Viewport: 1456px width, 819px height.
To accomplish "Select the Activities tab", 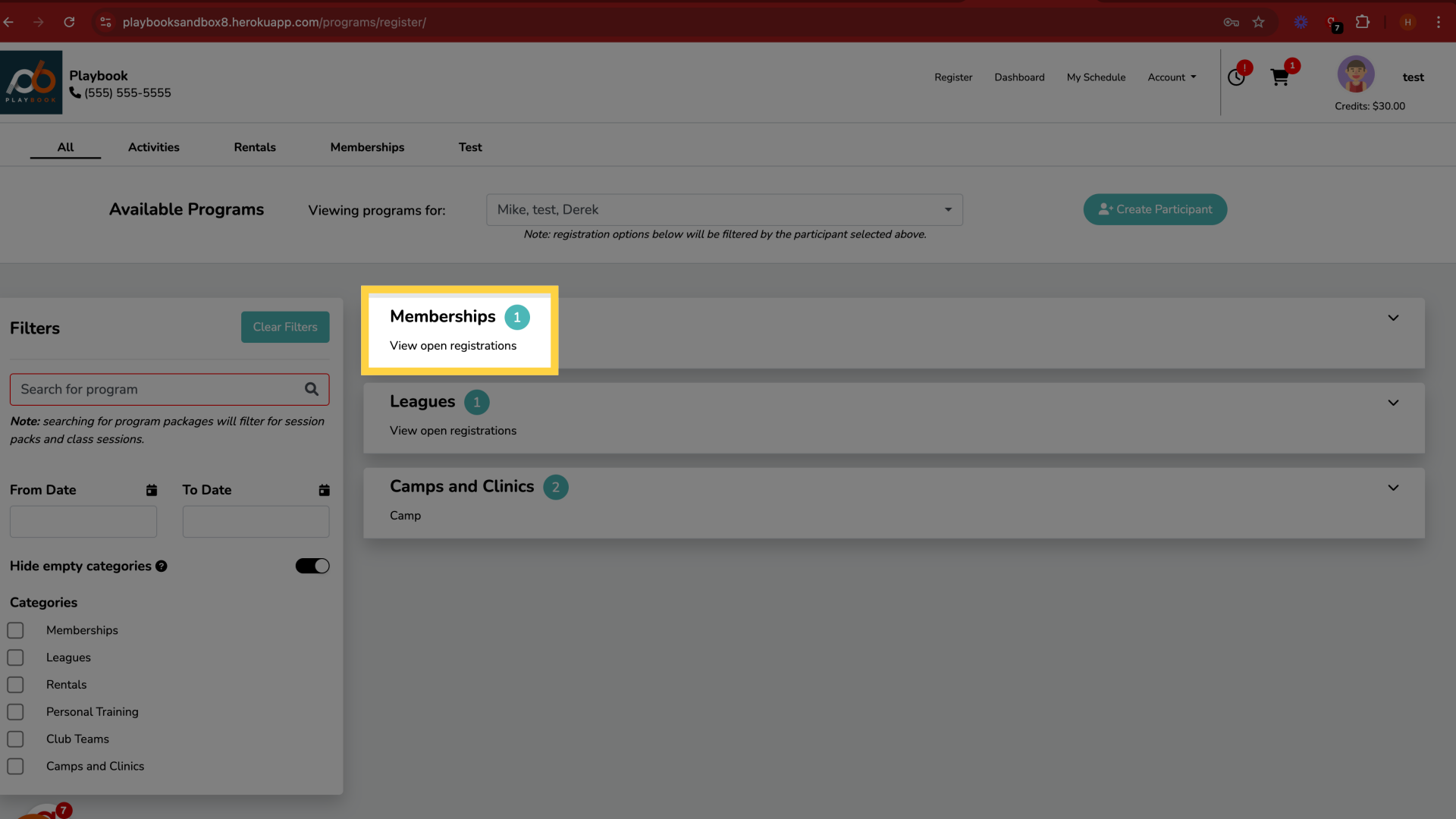I will (153, 146).
